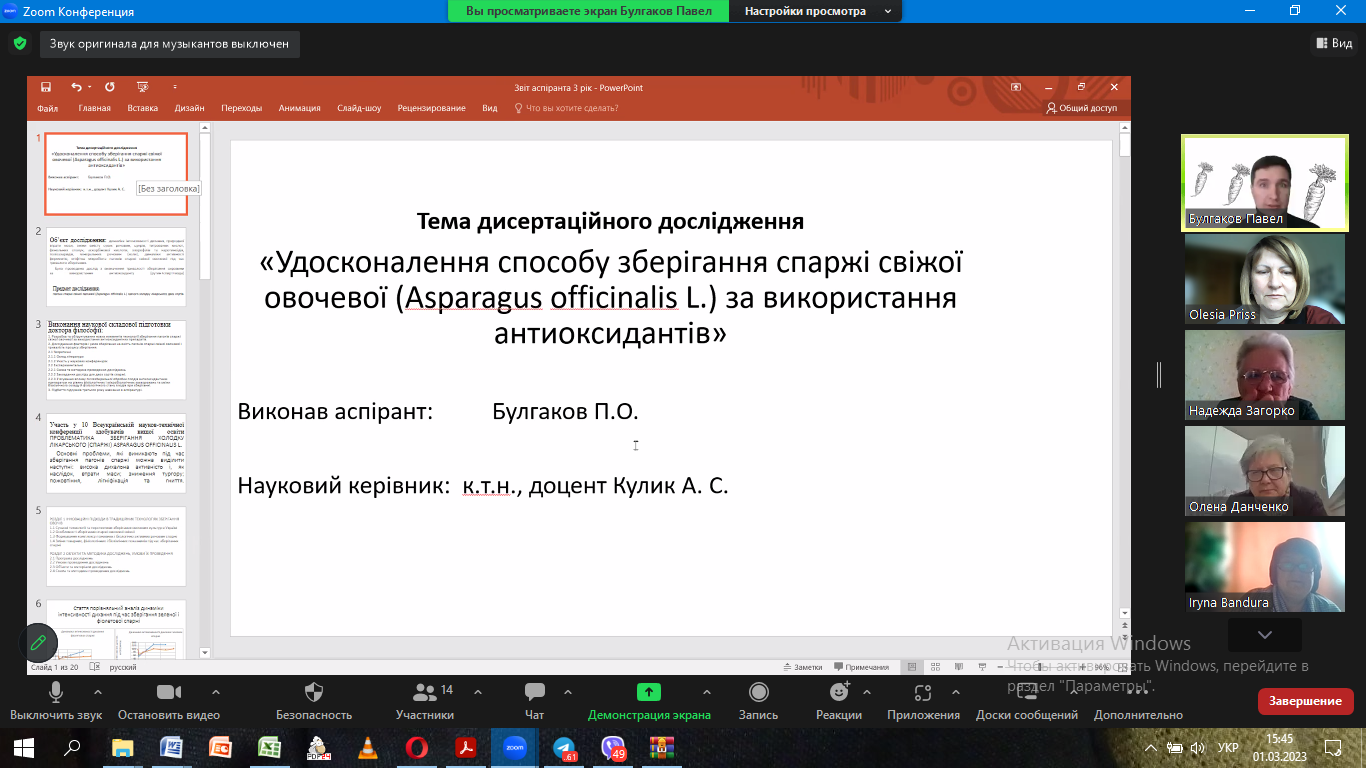Open the Настройки просмотра dropdown
Screen dimensions: 1366x768
[815, 11]
